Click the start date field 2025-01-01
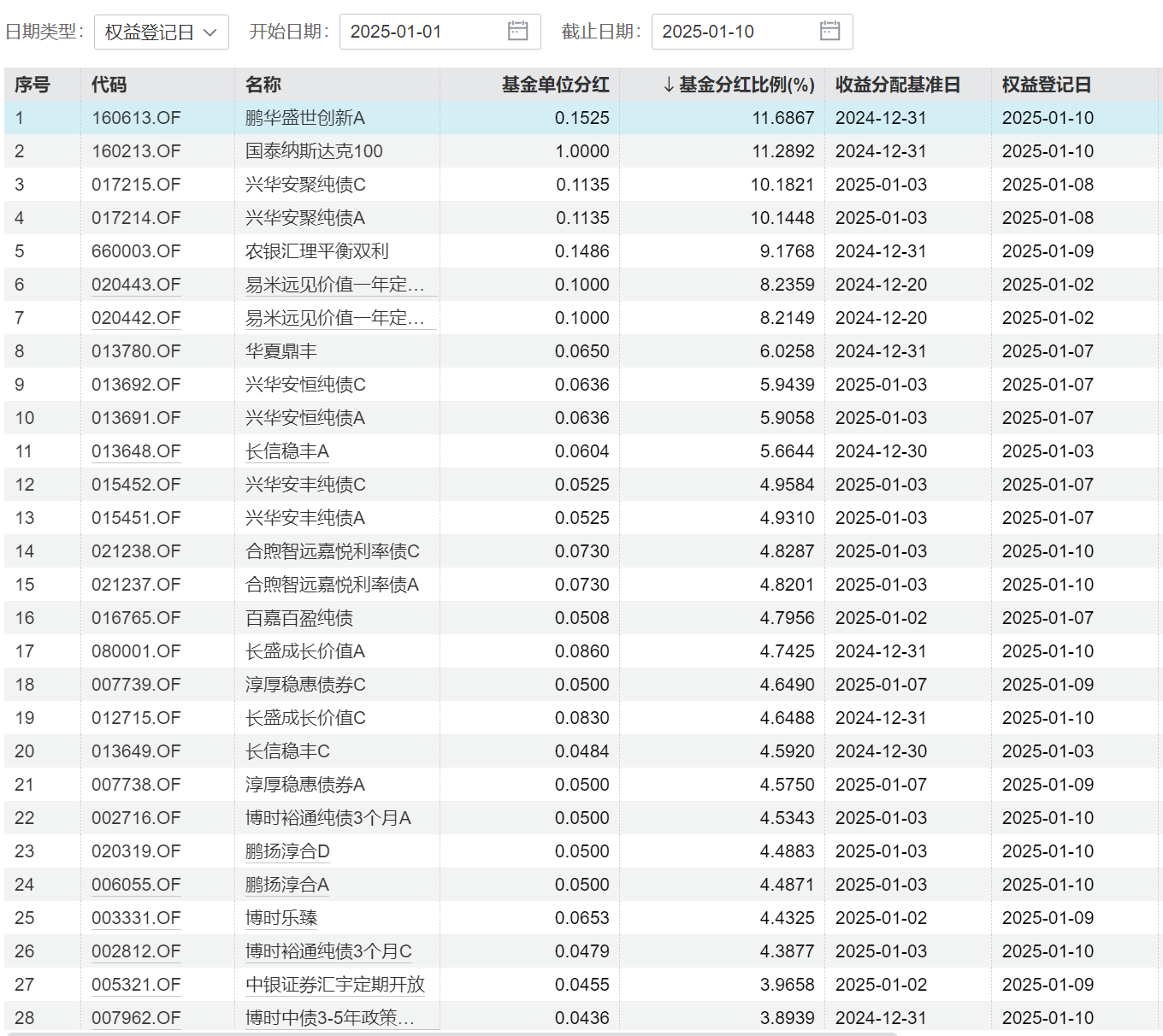The width and height of the screenshot is (1163, 1036). [x=440, y=32]
